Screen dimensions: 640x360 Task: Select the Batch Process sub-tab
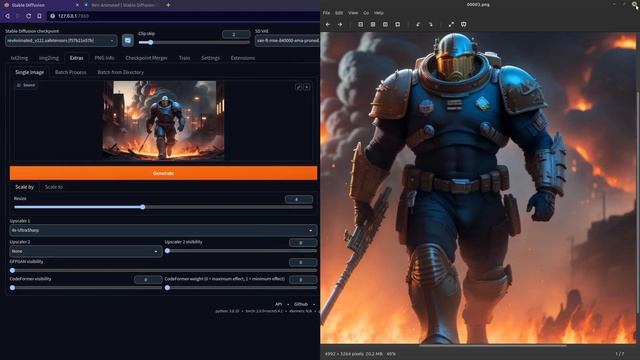point(71,72)
